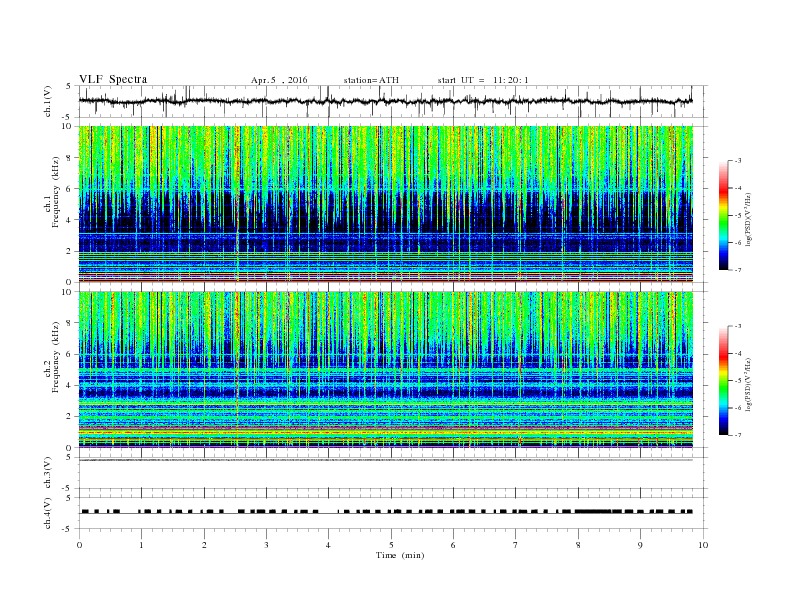792x612 pixels.
Task: Click the ch.2 "Frequency (kHz)" axis label
Action: pos(55,356)
